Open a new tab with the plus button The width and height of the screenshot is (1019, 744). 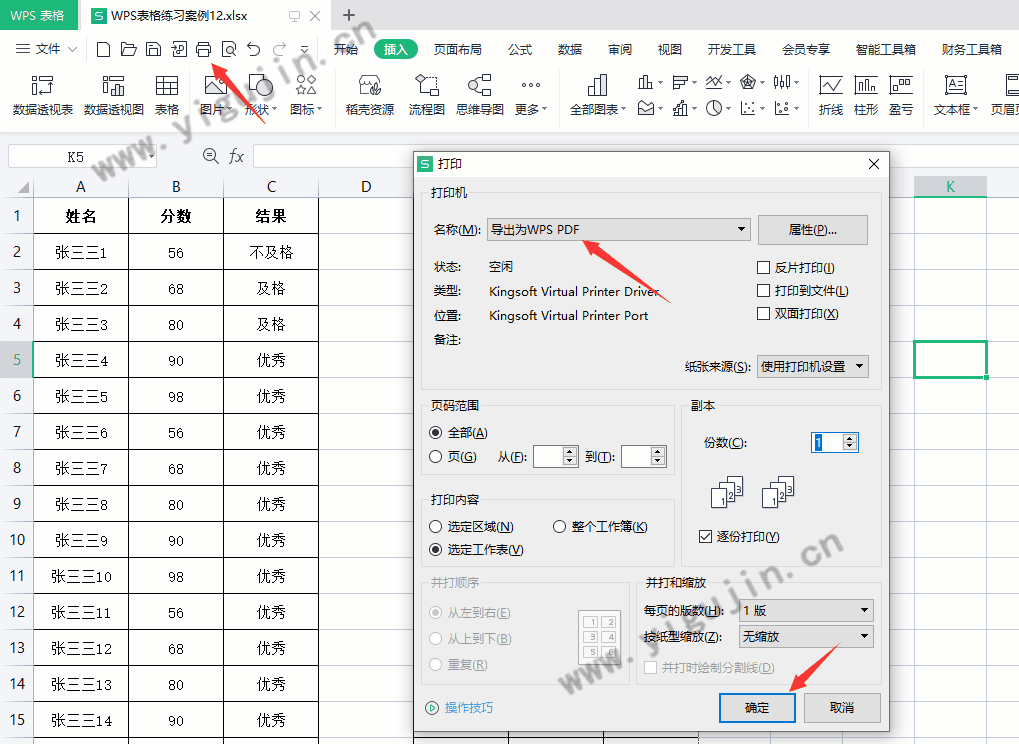pyautogui.click(x=348, y=15)
